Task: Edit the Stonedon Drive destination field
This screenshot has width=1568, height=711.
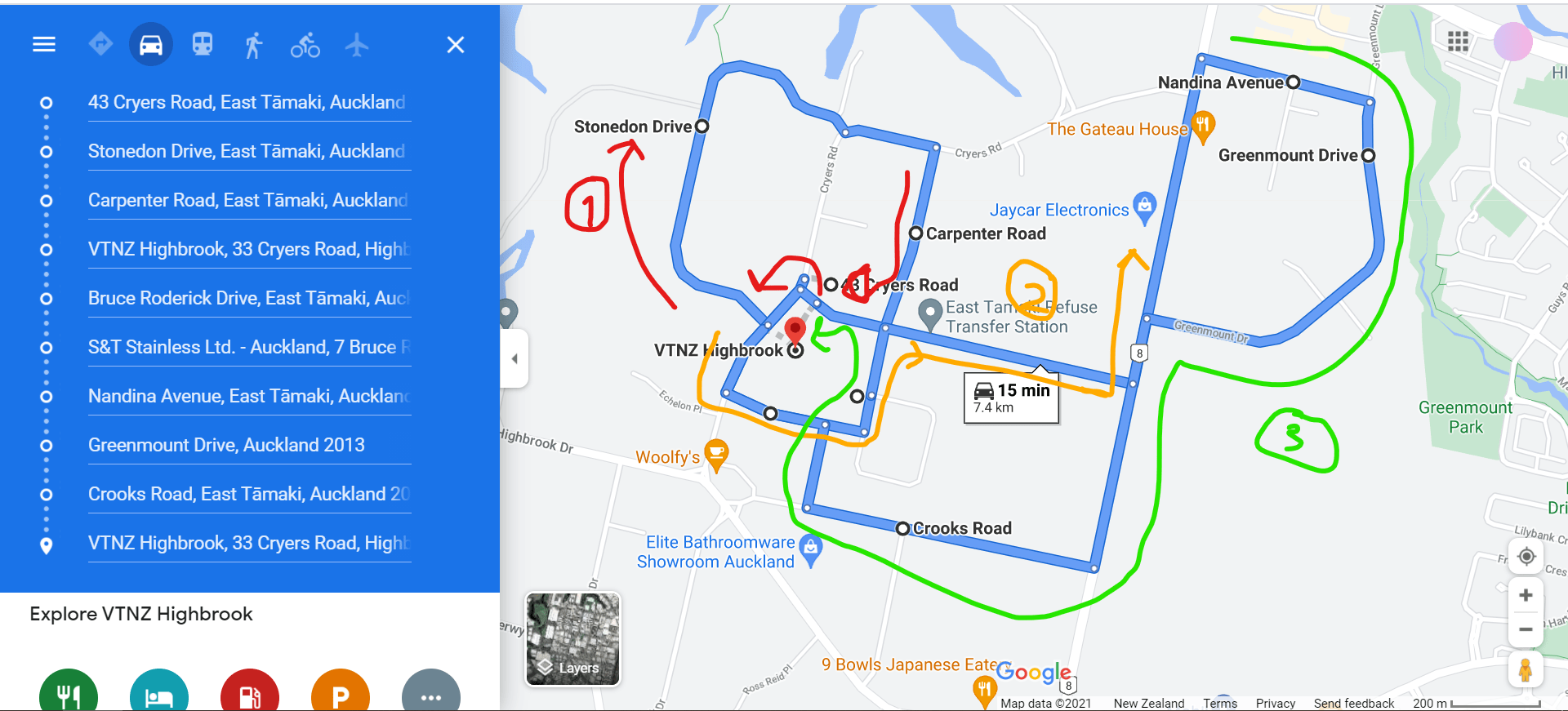Action: coord(249,151)
